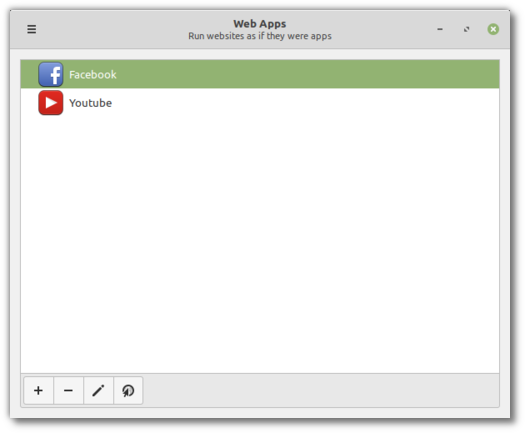
Task: Close the Web Apps window
Action: [493, 29]
